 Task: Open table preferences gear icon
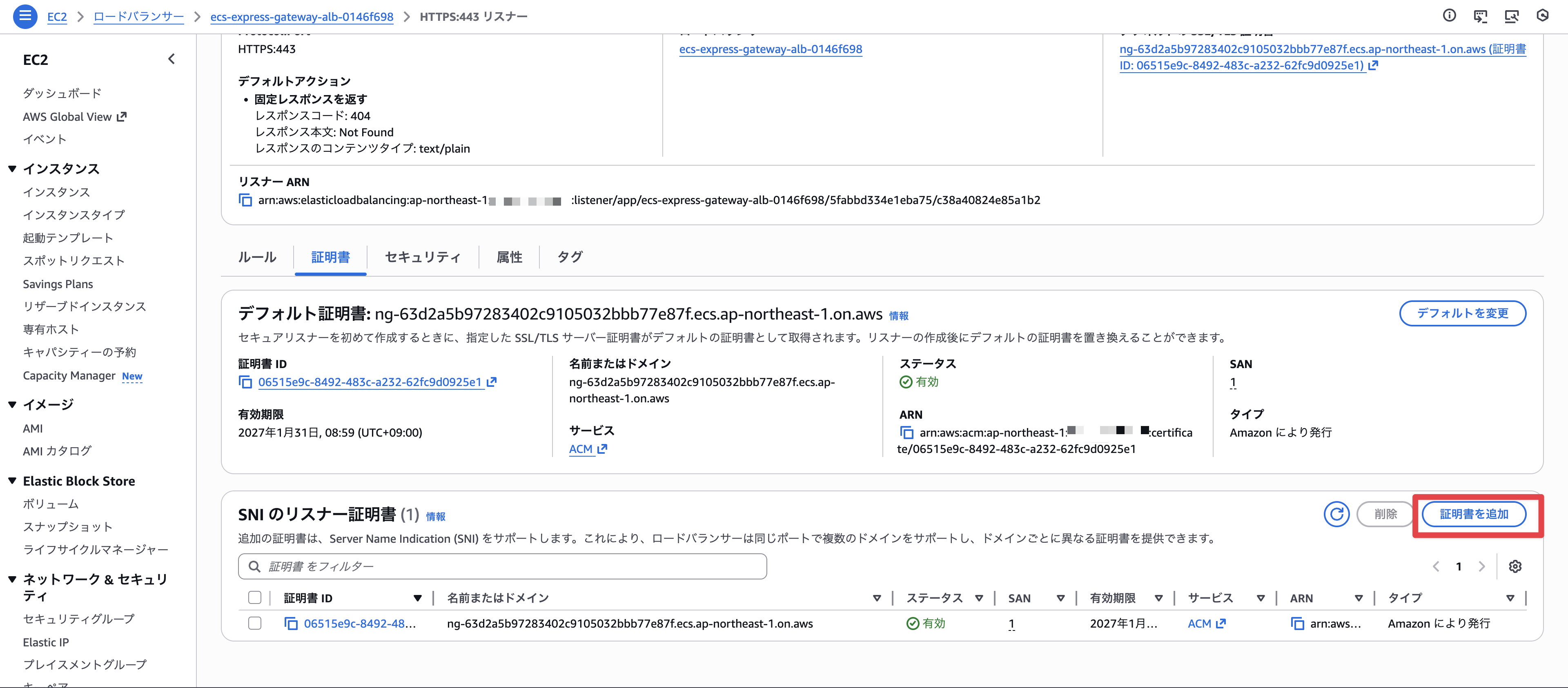tap(1515, 566)
